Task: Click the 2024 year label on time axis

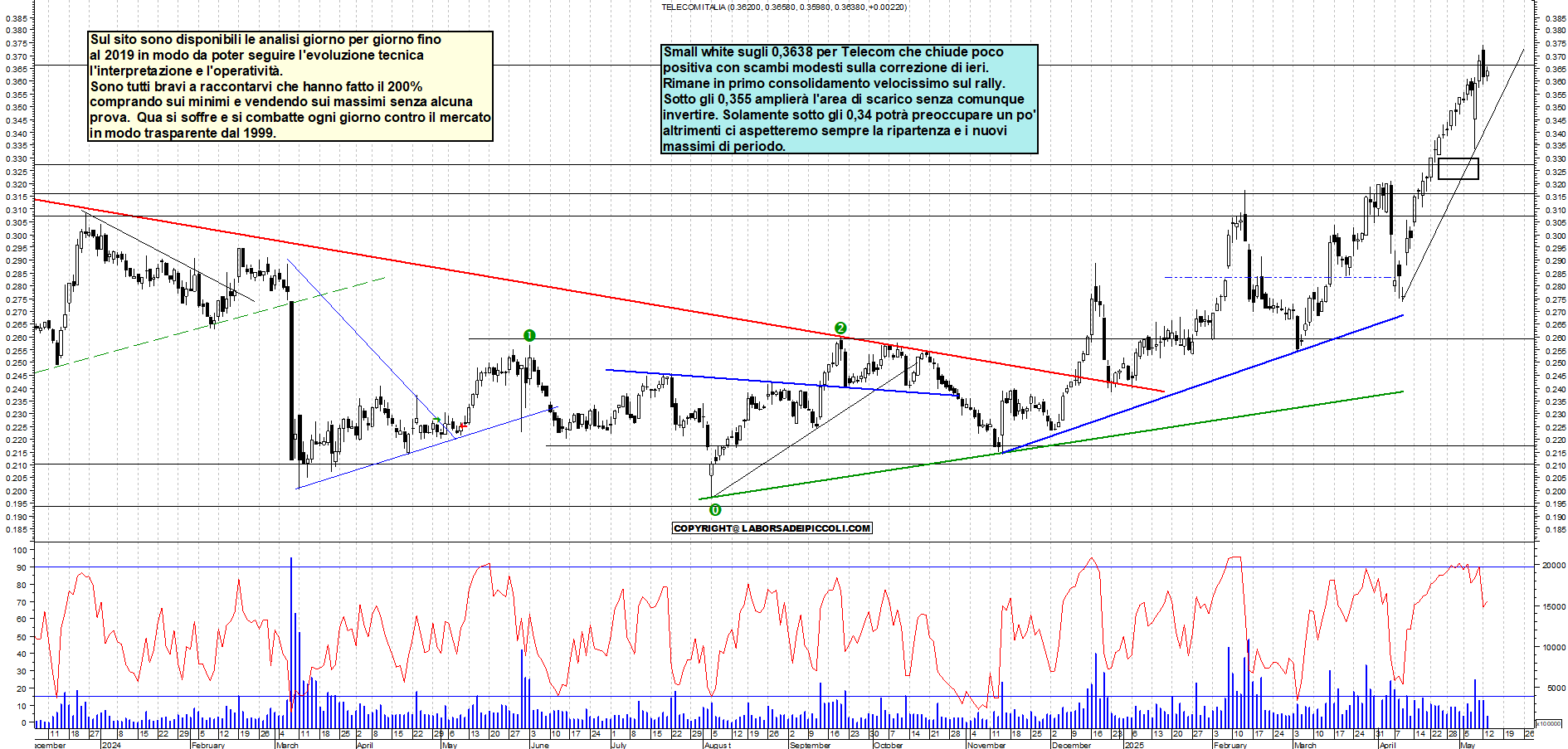Action: (111, 745)
